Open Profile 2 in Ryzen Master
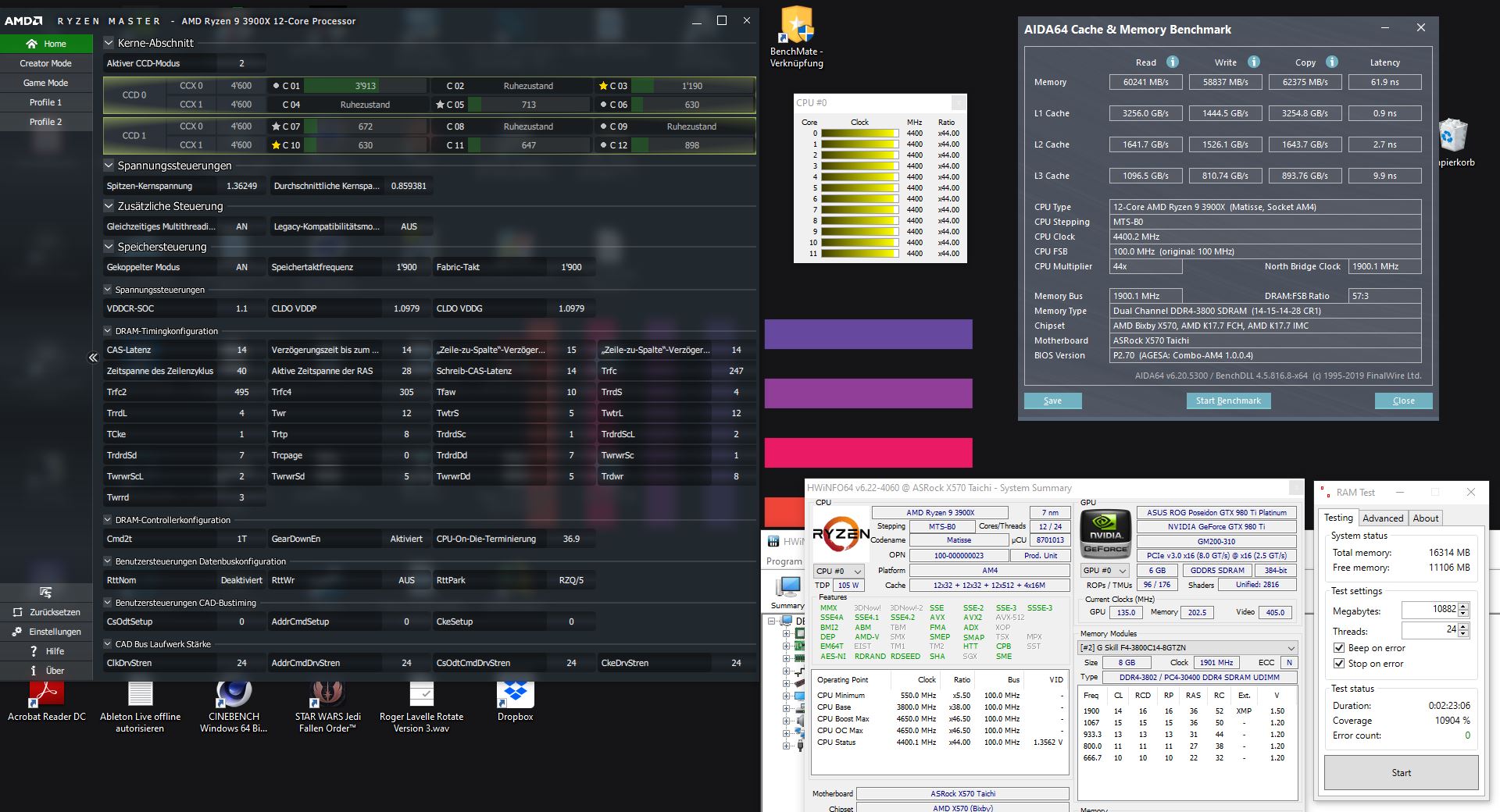Viewport: 1500px width, 812px height. (x=46, y=122)
